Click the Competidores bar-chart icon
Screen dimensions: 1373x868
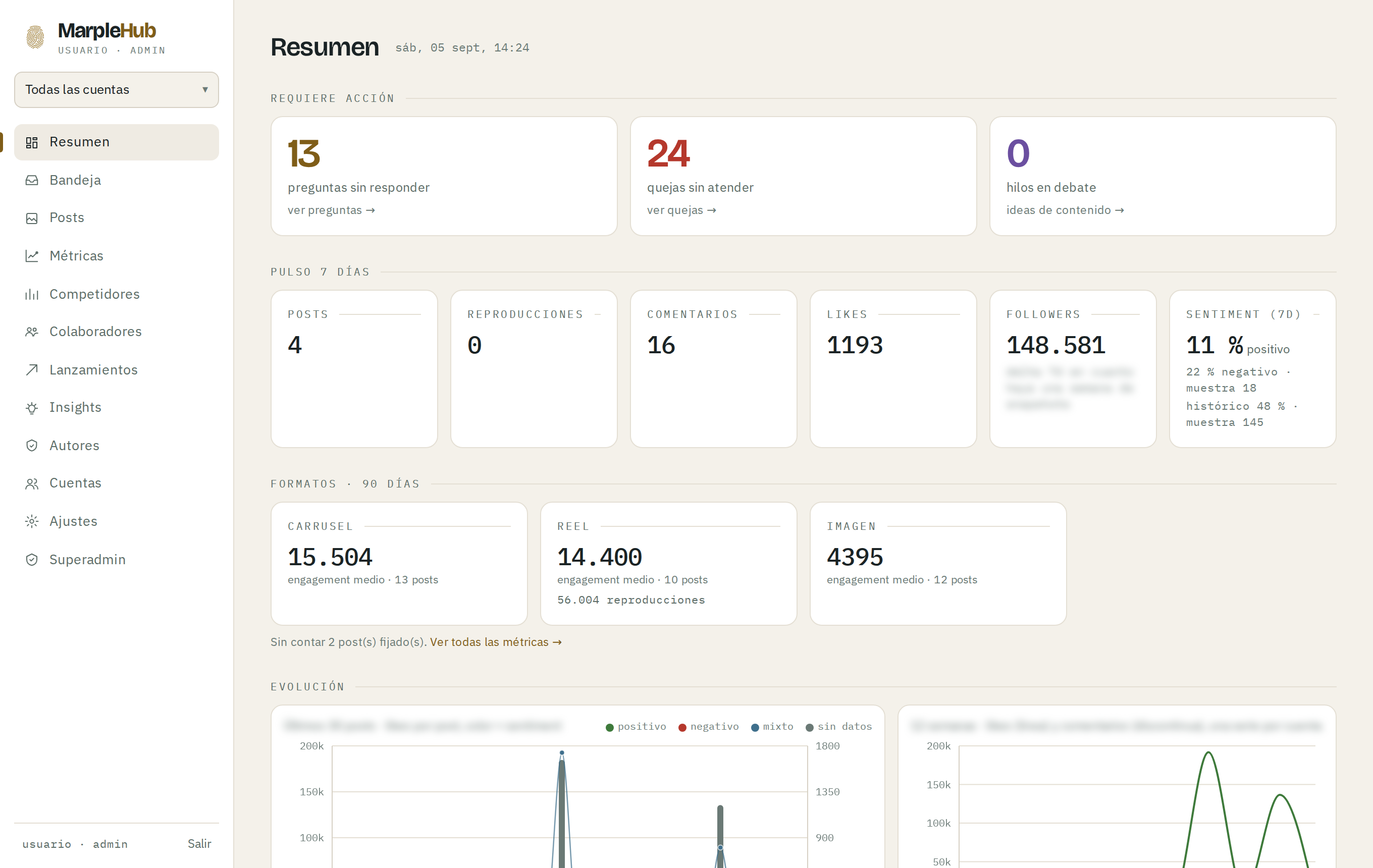coord(32,294)
